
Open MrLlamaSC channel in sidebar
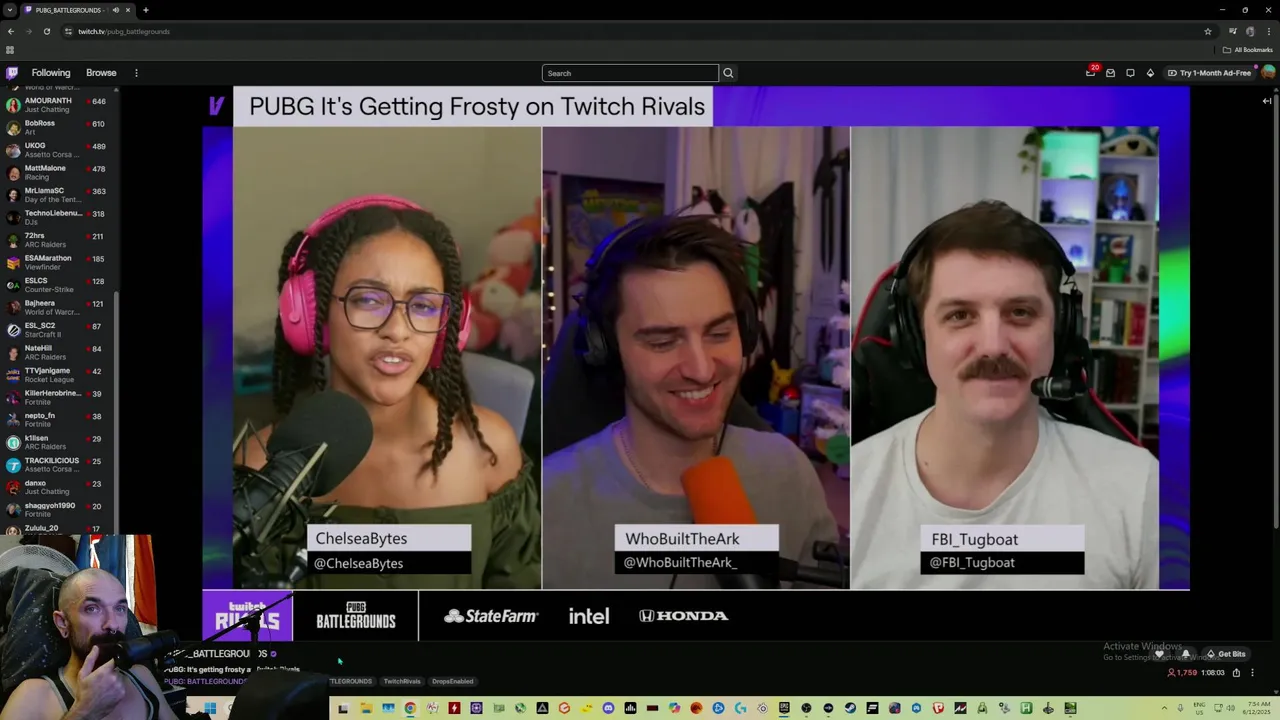(58, 195)
